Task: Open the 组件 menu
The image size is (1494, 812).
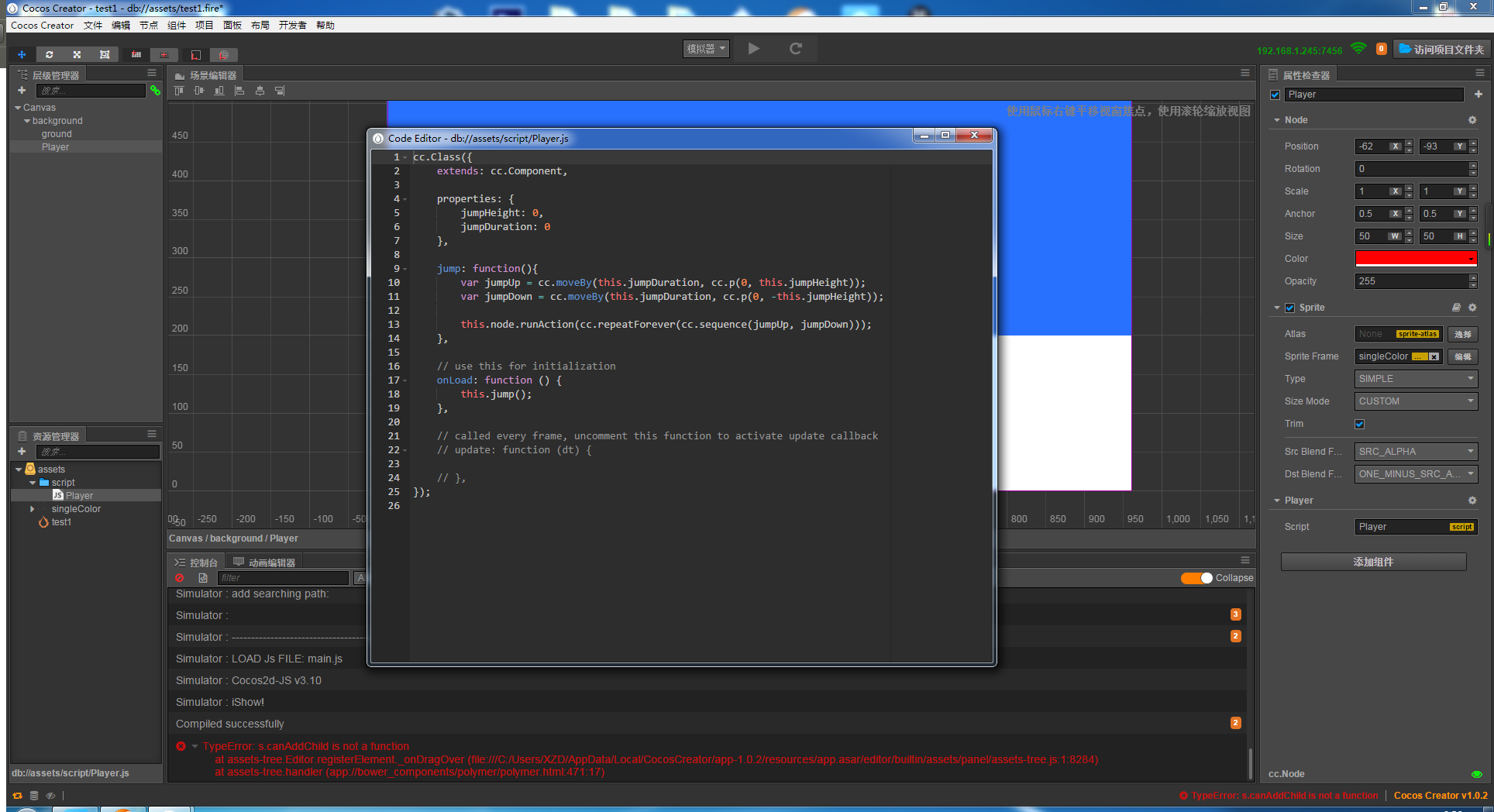Action: pos(177,26)
